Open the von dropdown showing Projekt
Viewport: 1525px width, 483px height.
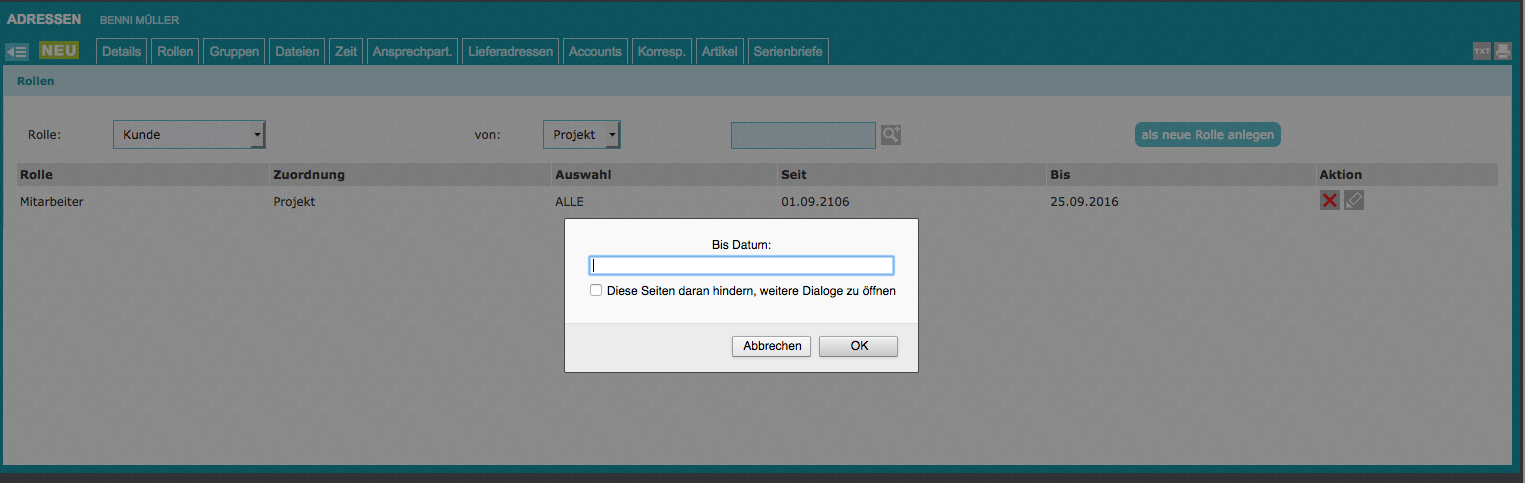[581, 135]
